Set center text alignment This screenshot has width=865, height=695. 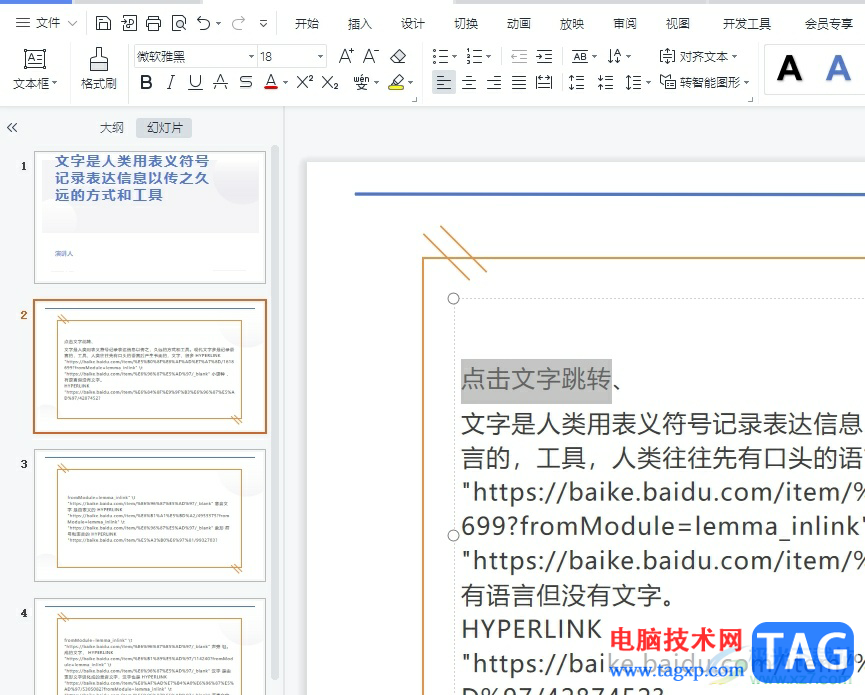[469, 82]
